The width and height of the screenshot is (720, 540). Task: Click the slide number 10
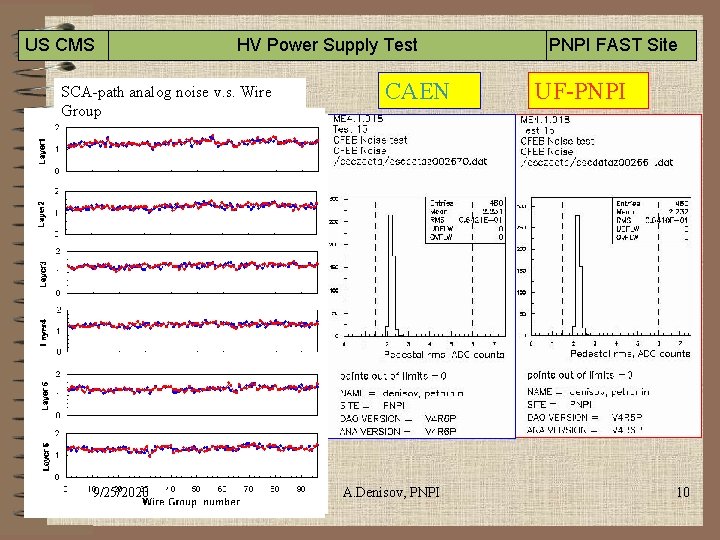[x=683, y=492]
